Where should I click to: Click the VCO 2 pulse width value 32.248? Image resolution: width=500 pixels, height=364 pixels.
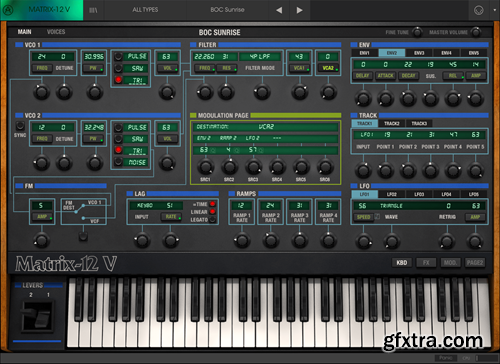[x=94, y=127]
